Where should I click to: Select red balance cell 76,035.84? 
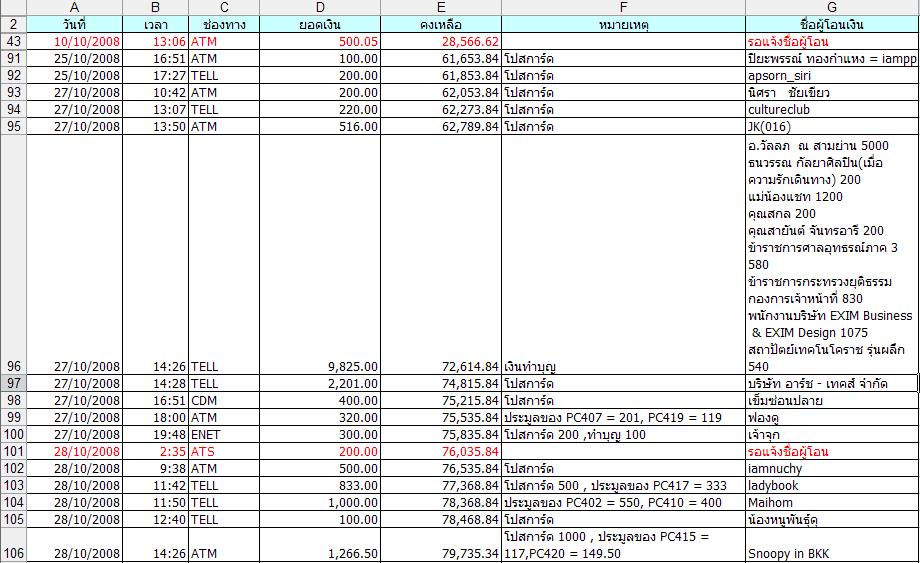pyautogui.click(x=441, y=452)
